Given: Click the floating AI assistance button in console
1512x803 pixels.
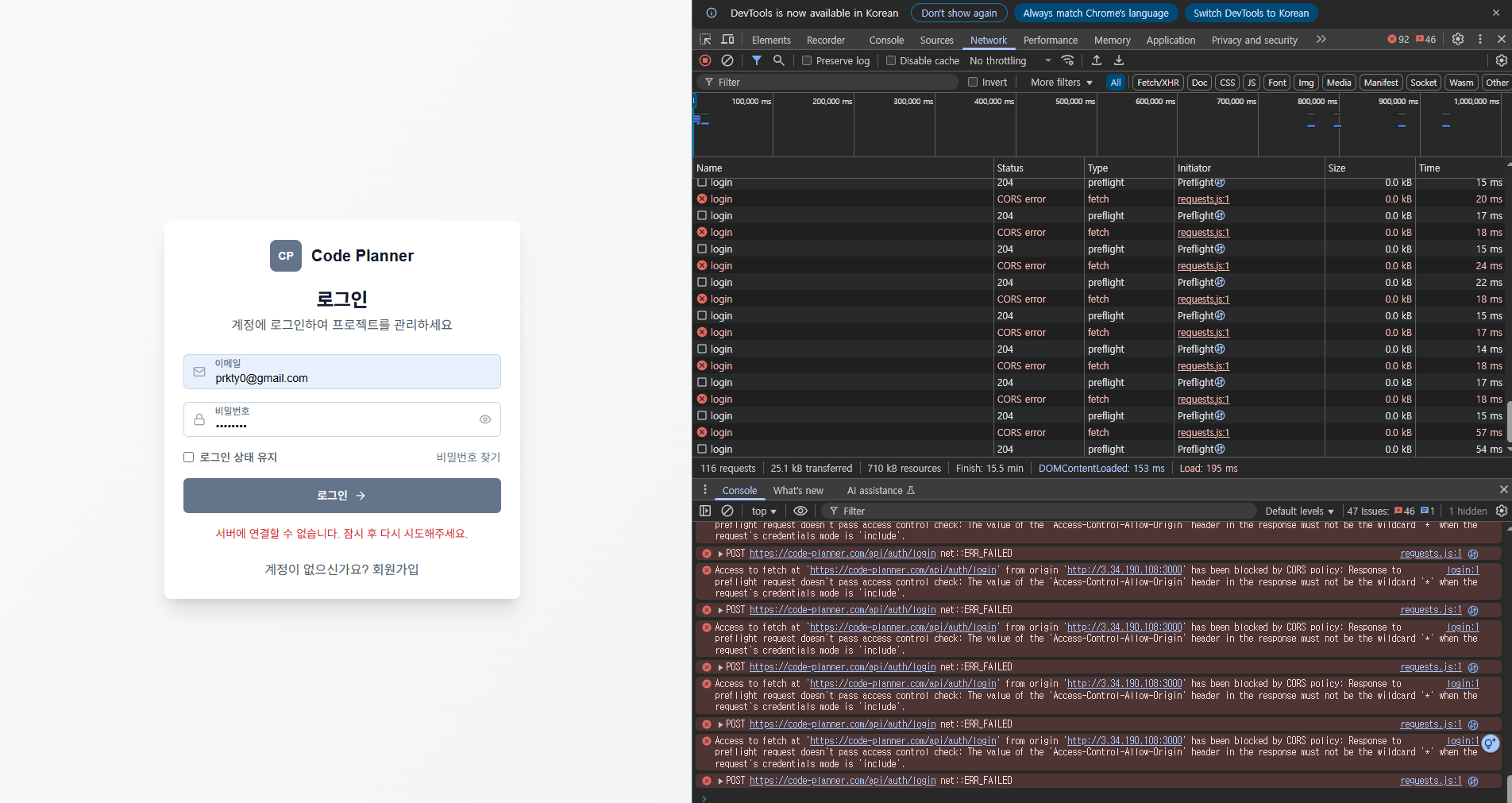Looking at the screenshot, I should click(1491, 743).
